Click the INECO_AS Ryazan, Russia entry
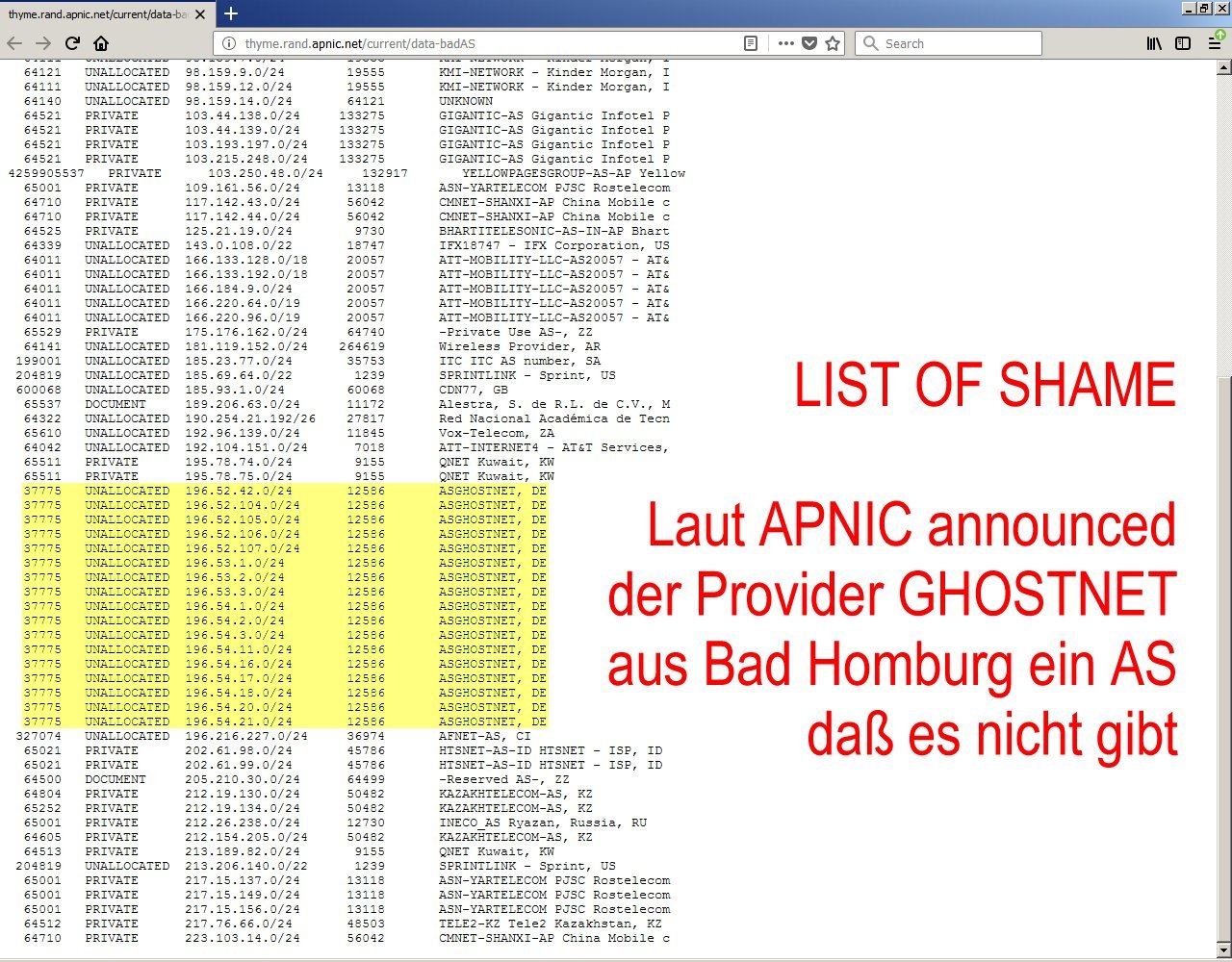Viewport: 1232px width, 962px height. pos(543,823)
